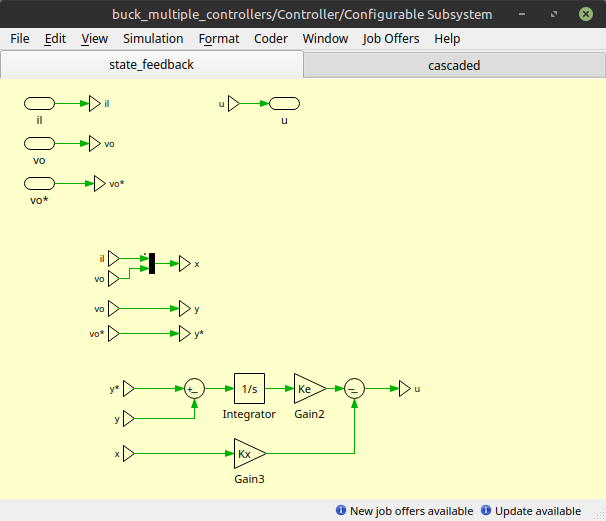606x521 pixels.
Task: Open the Help menu
Action: (447, 39)
